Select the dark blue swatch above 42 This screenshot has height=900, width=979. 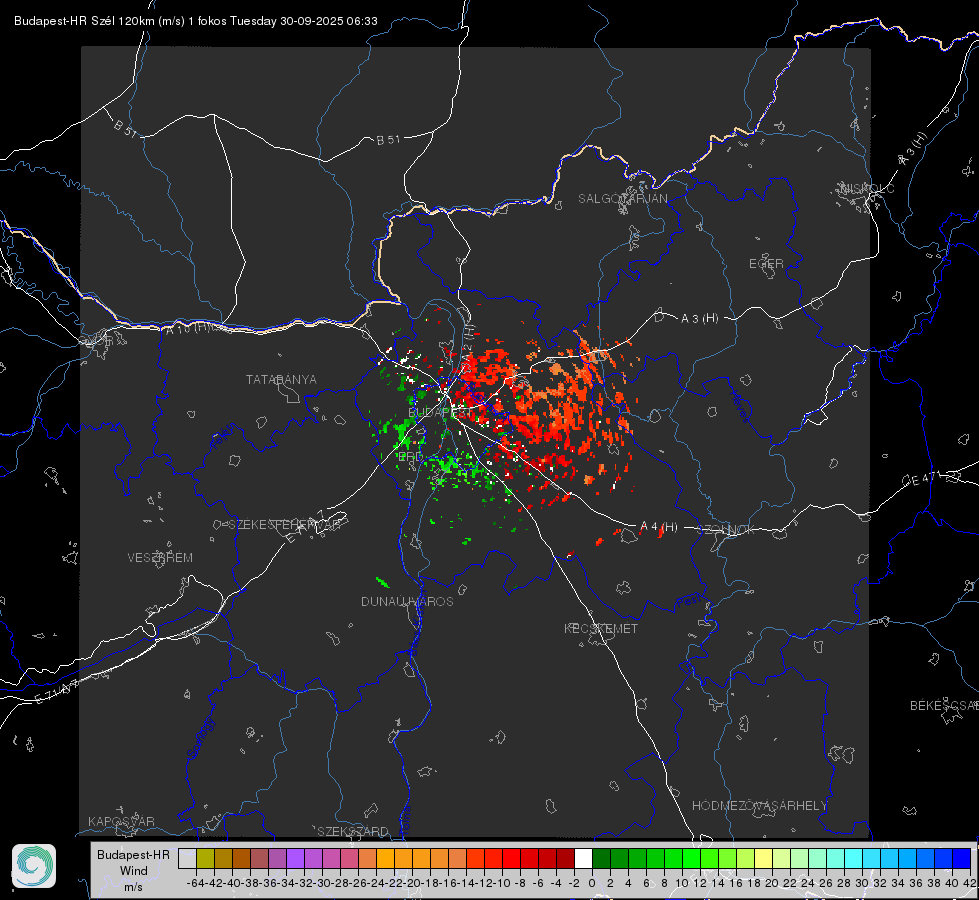(962, 858)
